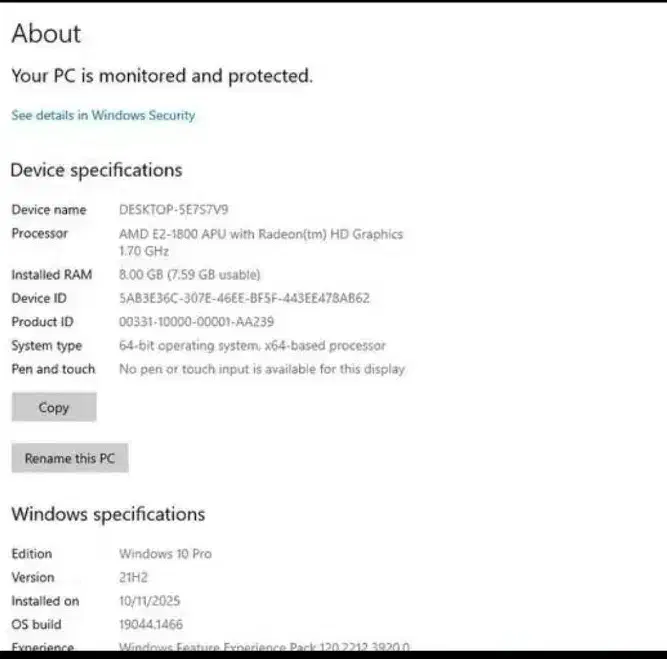Click the device name value DESKTOP-5E7S7V9

coord(173,210)
